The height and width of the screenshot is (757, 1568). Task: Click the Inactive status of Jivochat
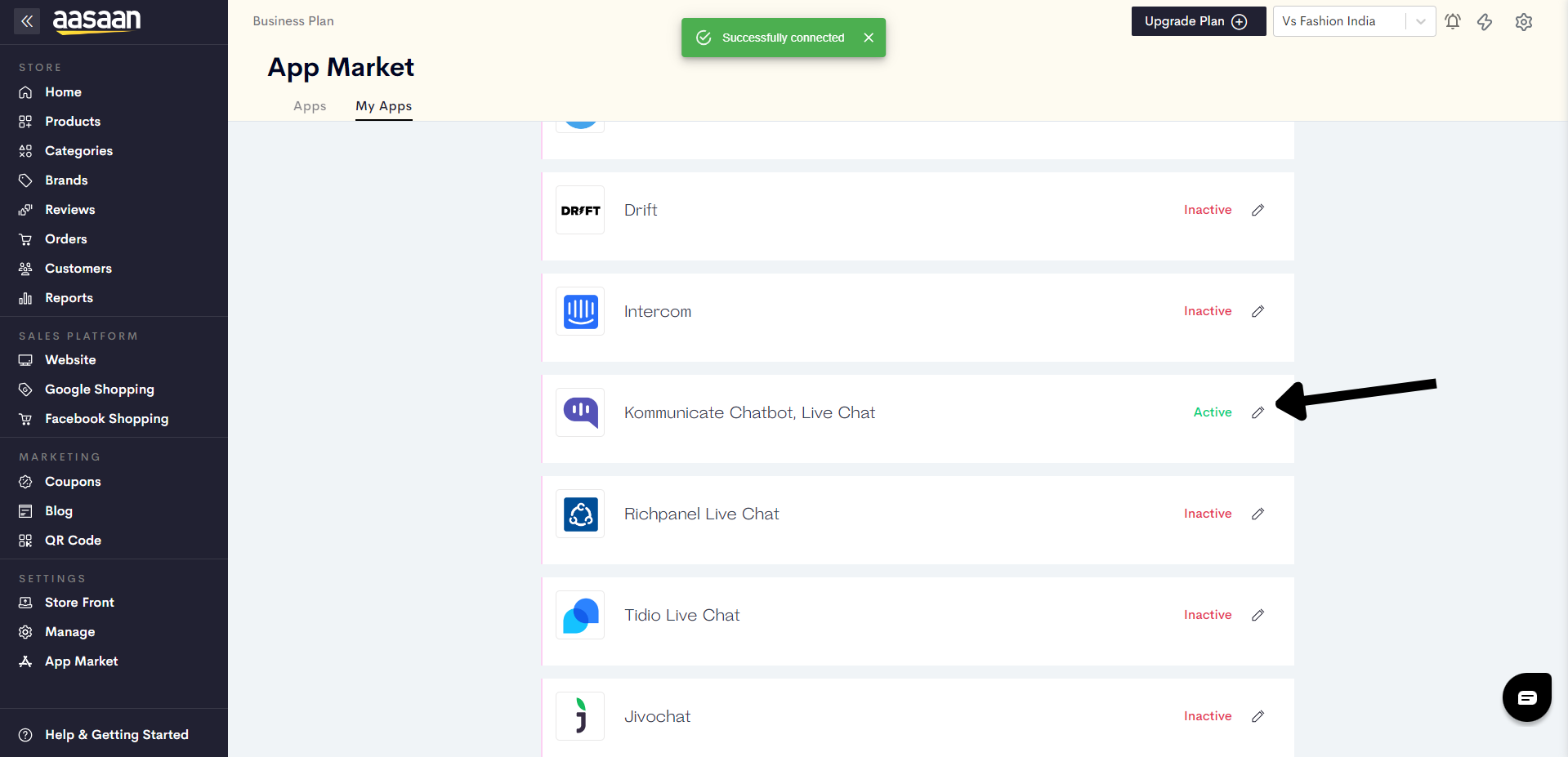coord(1208,716)
